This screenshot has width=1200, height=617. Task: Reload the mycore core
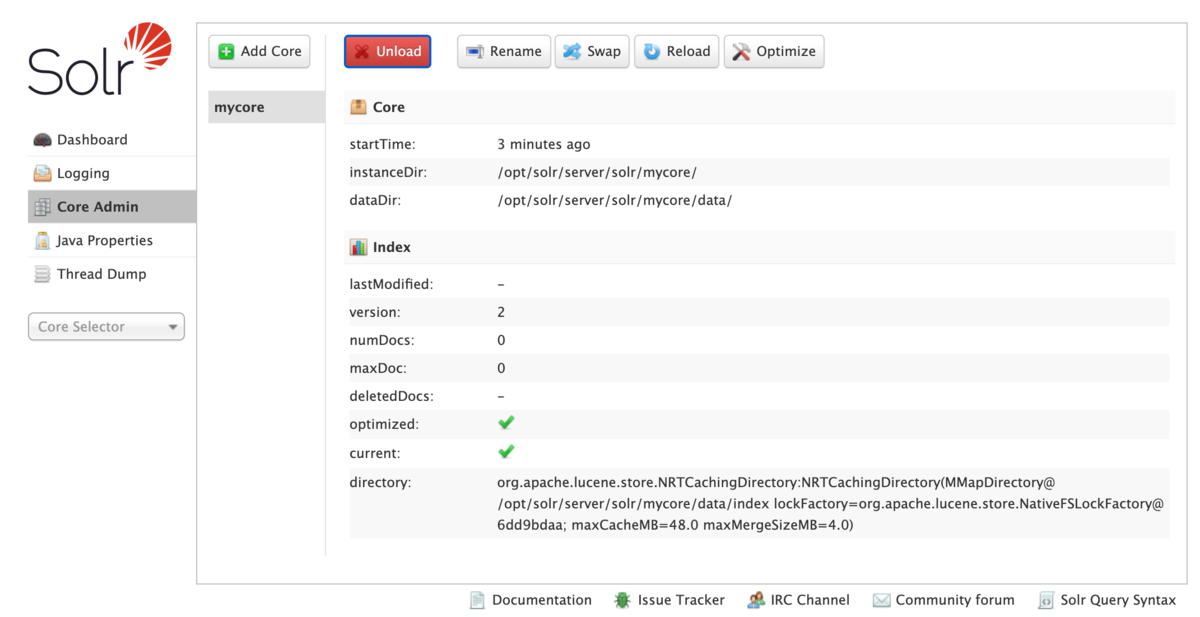pyautogui.click(x=677, y=51)
